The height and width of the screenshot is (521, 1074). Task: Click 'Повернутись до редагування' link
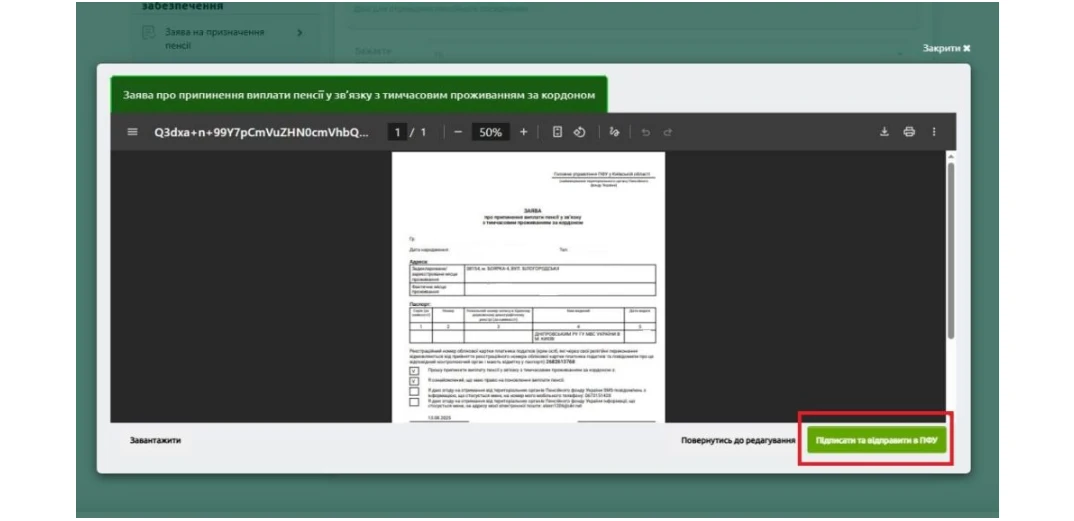[738, 440]
